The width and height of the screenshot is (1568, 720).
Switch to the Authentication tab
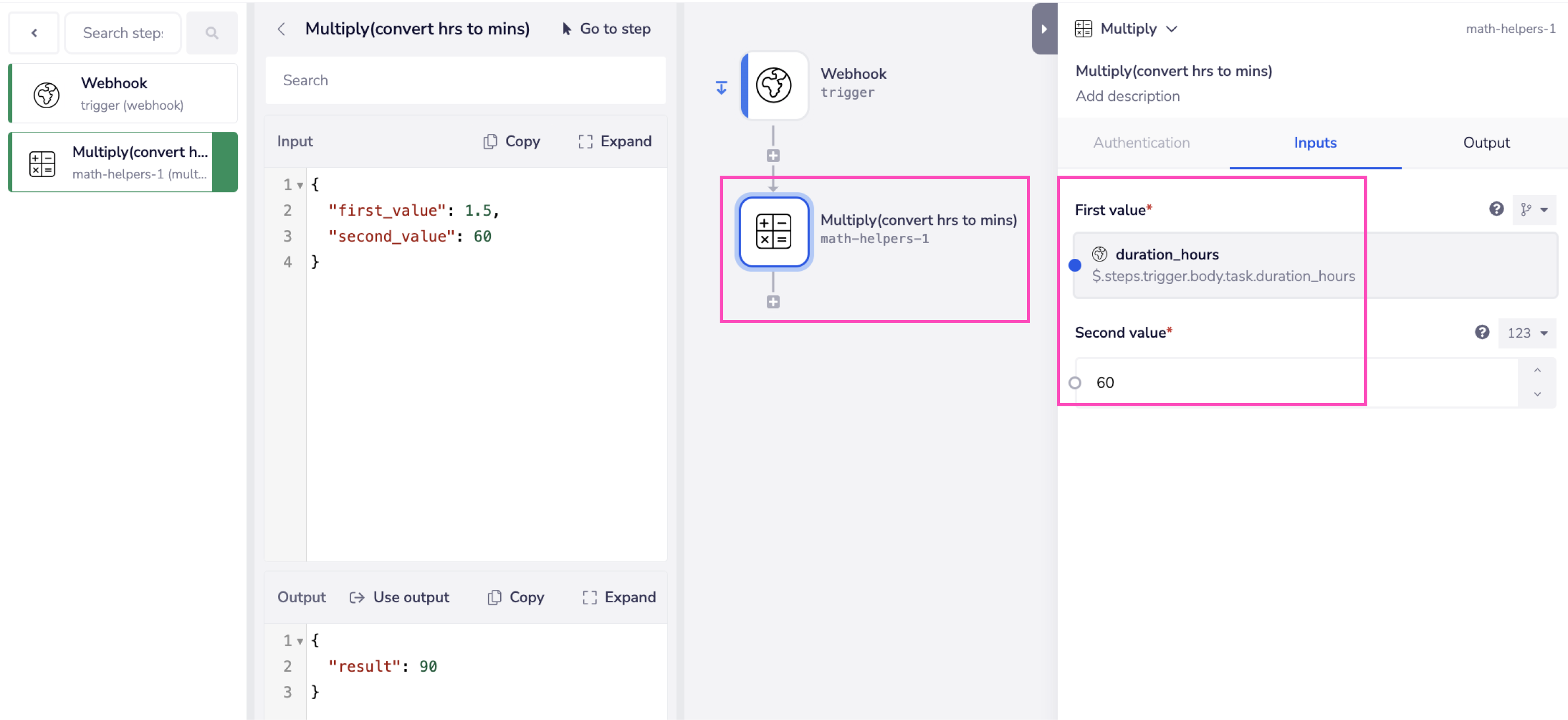1142,143
